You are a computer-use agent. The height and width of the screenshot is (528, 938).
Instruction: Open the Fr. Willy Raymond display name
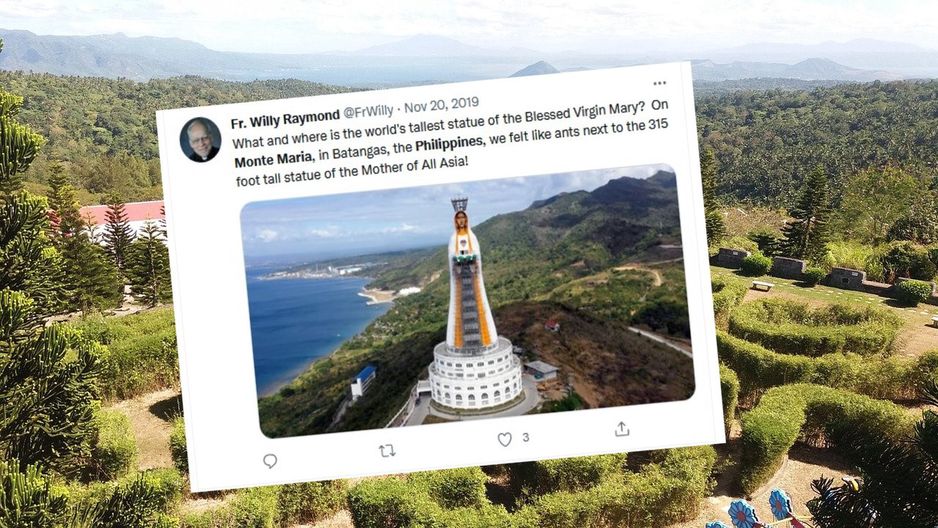tap(285, 118)
